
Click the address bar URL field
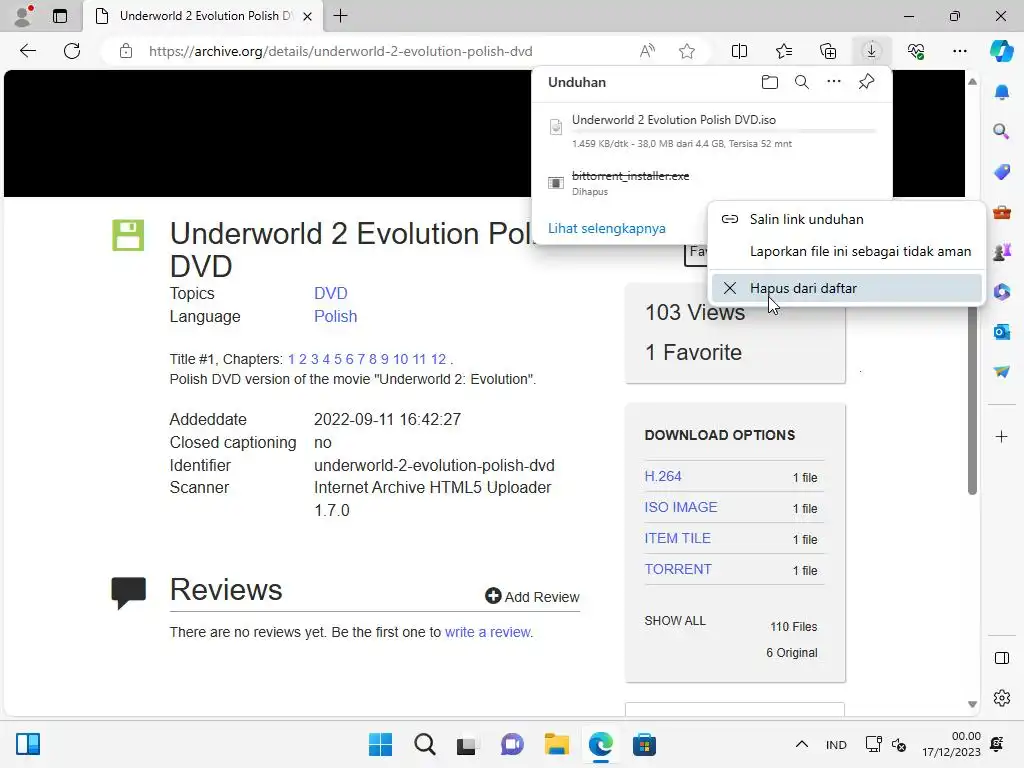[x=340, y=51]
